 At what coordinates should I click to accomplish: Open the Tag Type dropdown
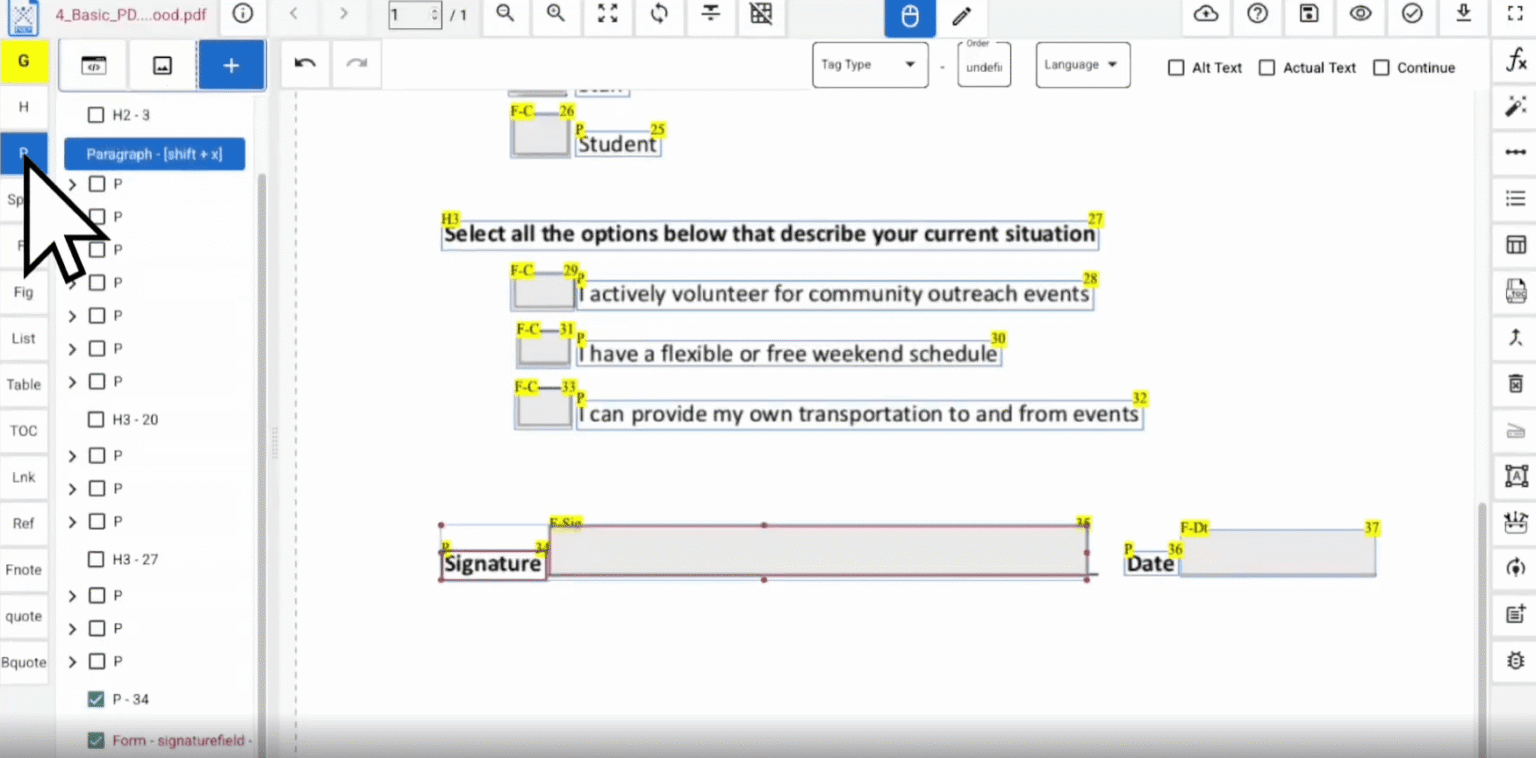click(x=870, y=65)
